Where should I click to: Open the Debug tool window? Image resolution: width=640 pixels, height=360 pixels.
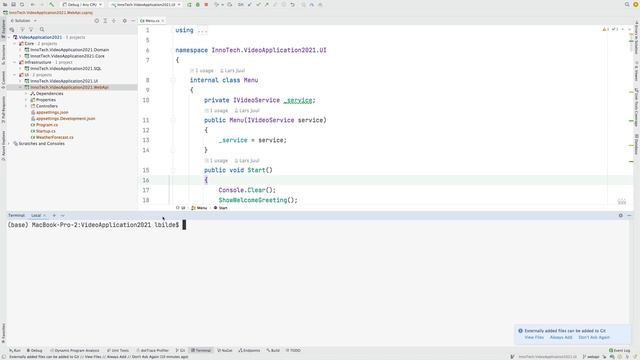point(35,350)
